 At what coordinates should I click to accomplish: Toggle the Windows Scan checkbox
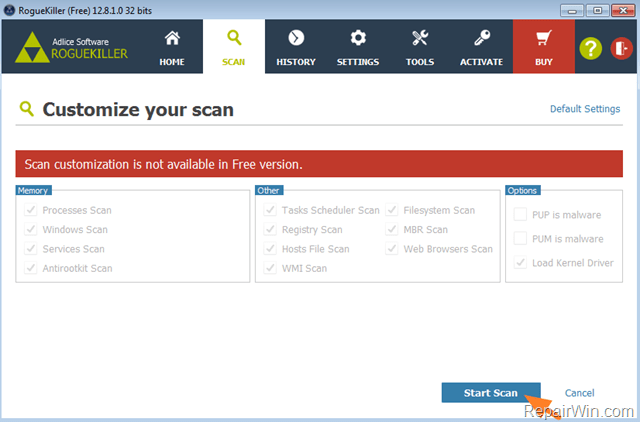[x=31, y=229]
